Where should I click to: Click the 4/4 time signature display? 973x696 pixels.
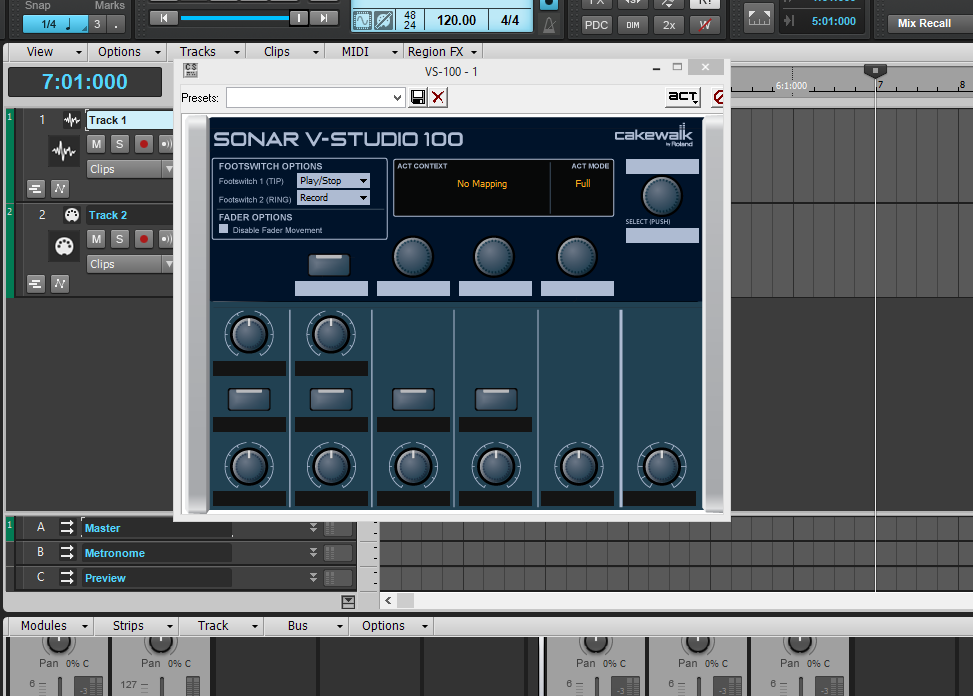[x=510, y=20]
